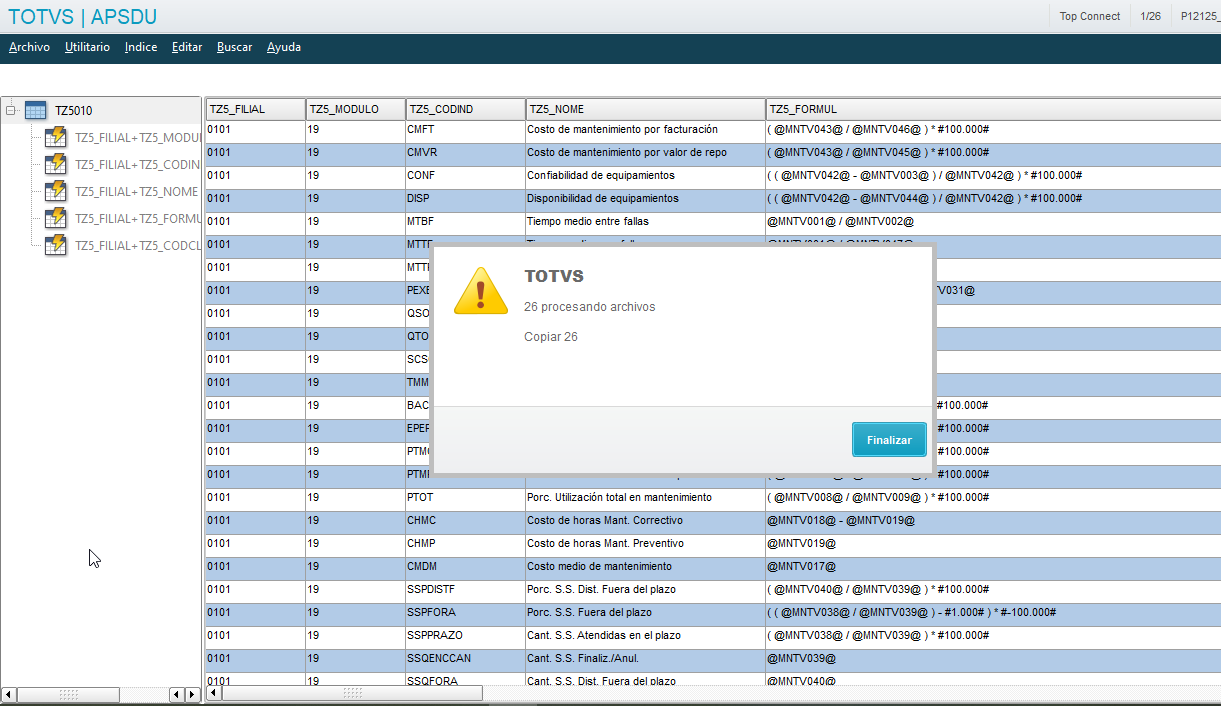Screen dimensions: 1221x706
Task: Click the grid horizontal scrollbar thumb
Action: (352, 693)
